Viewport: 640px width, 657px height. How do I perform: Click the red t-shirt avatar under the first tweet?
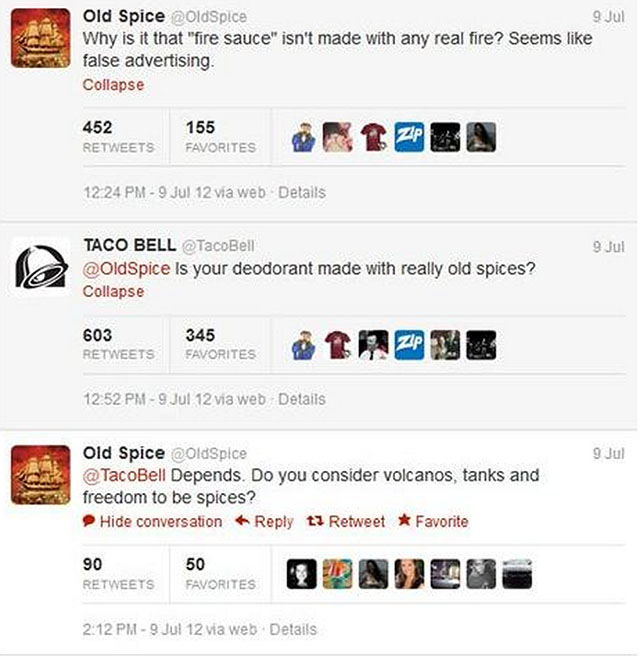(373, 137)
